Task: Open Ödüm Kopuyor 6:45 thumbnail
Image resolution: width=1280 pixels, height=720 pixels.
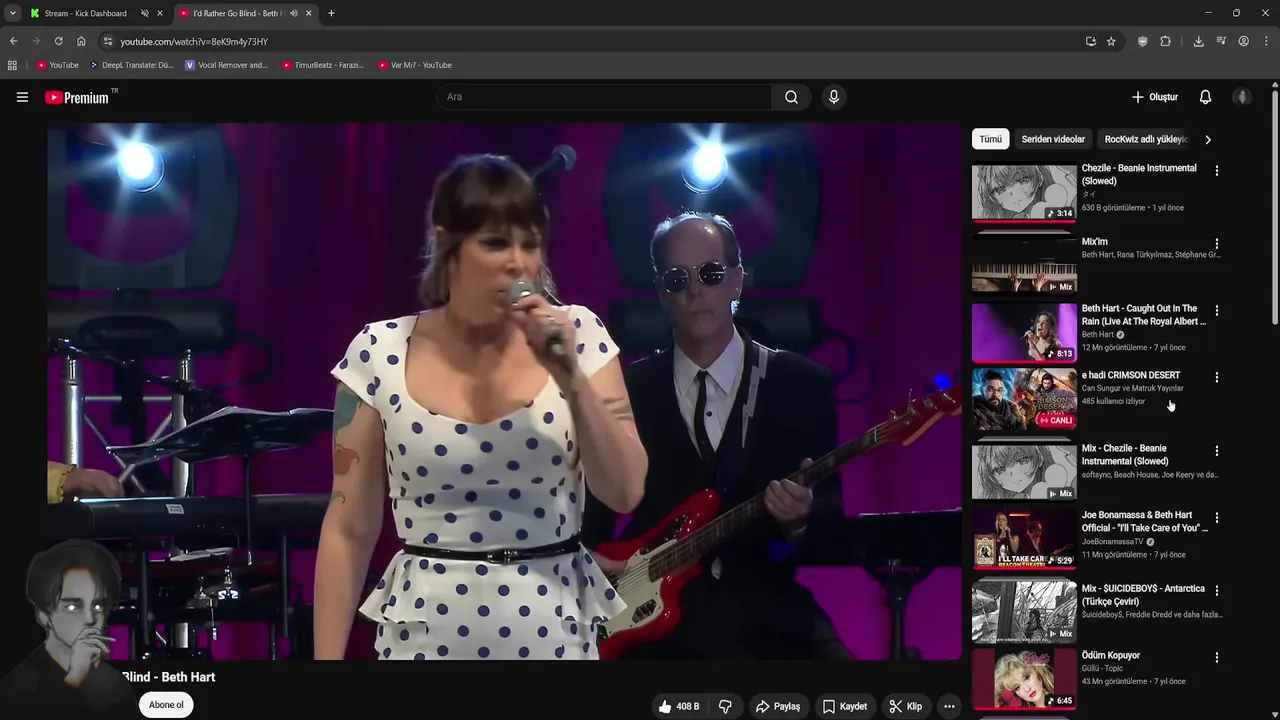Action: (1024, 679)
